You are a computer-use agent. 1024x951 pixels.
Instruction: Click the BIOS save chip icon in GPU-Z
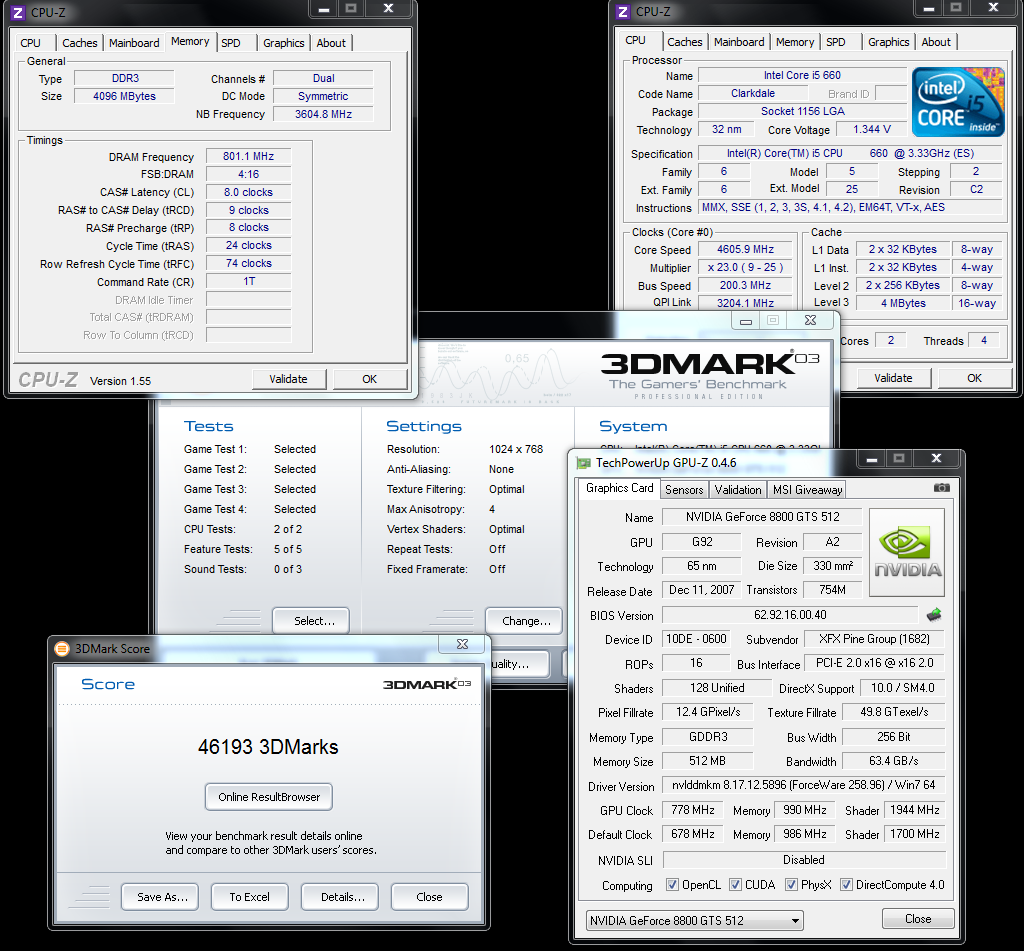point(934,615)
